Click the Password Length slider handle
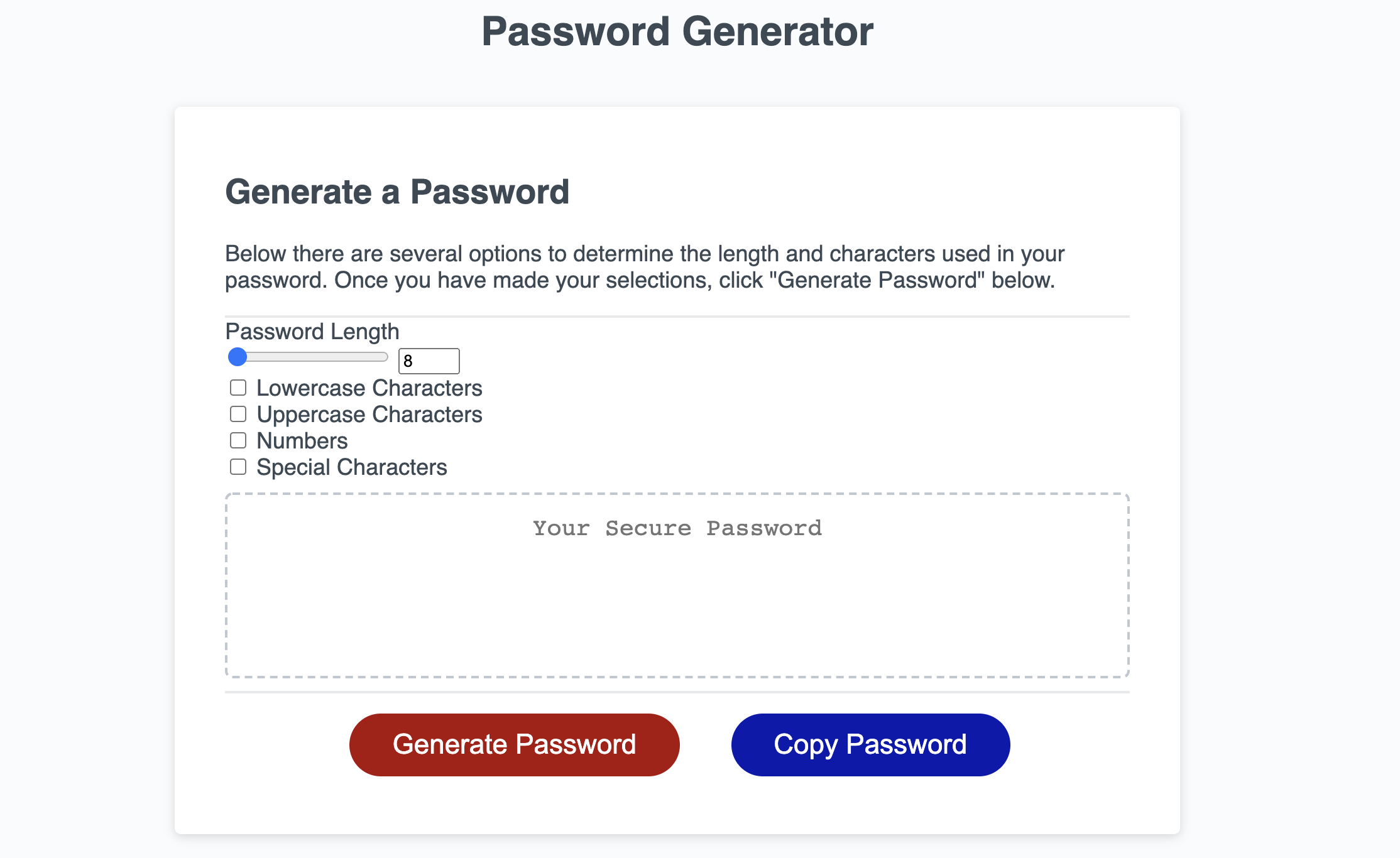Viewport: 1400px width, 858px height. tap(238, 357)
